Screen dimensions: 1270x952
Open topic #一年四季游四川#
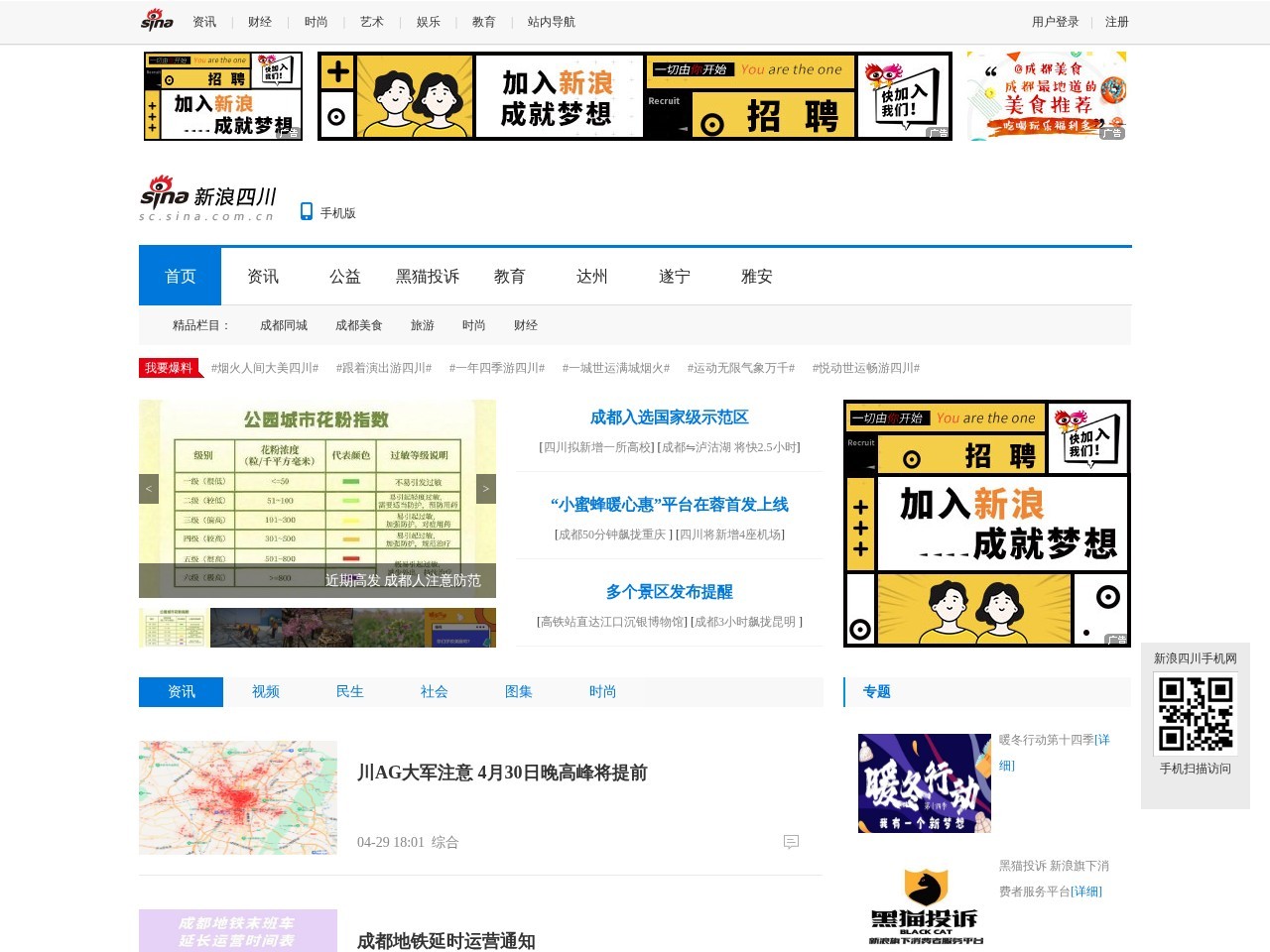click(497, 368)
